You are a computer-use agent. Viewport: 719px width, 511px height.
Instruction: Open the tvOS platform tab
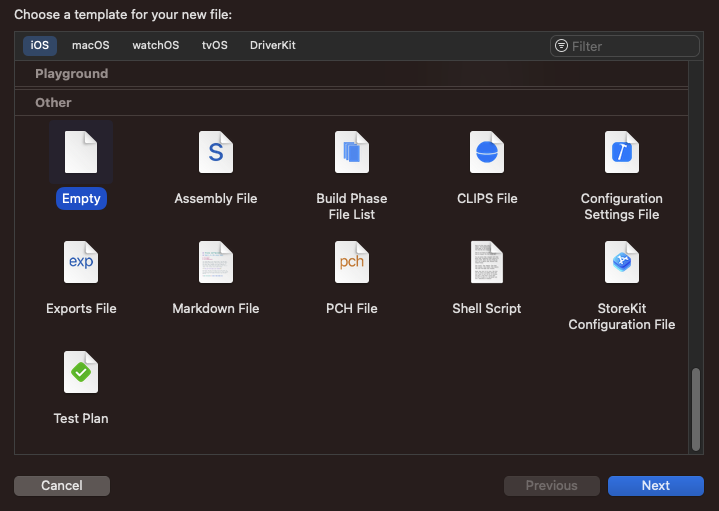coord(215,46)
